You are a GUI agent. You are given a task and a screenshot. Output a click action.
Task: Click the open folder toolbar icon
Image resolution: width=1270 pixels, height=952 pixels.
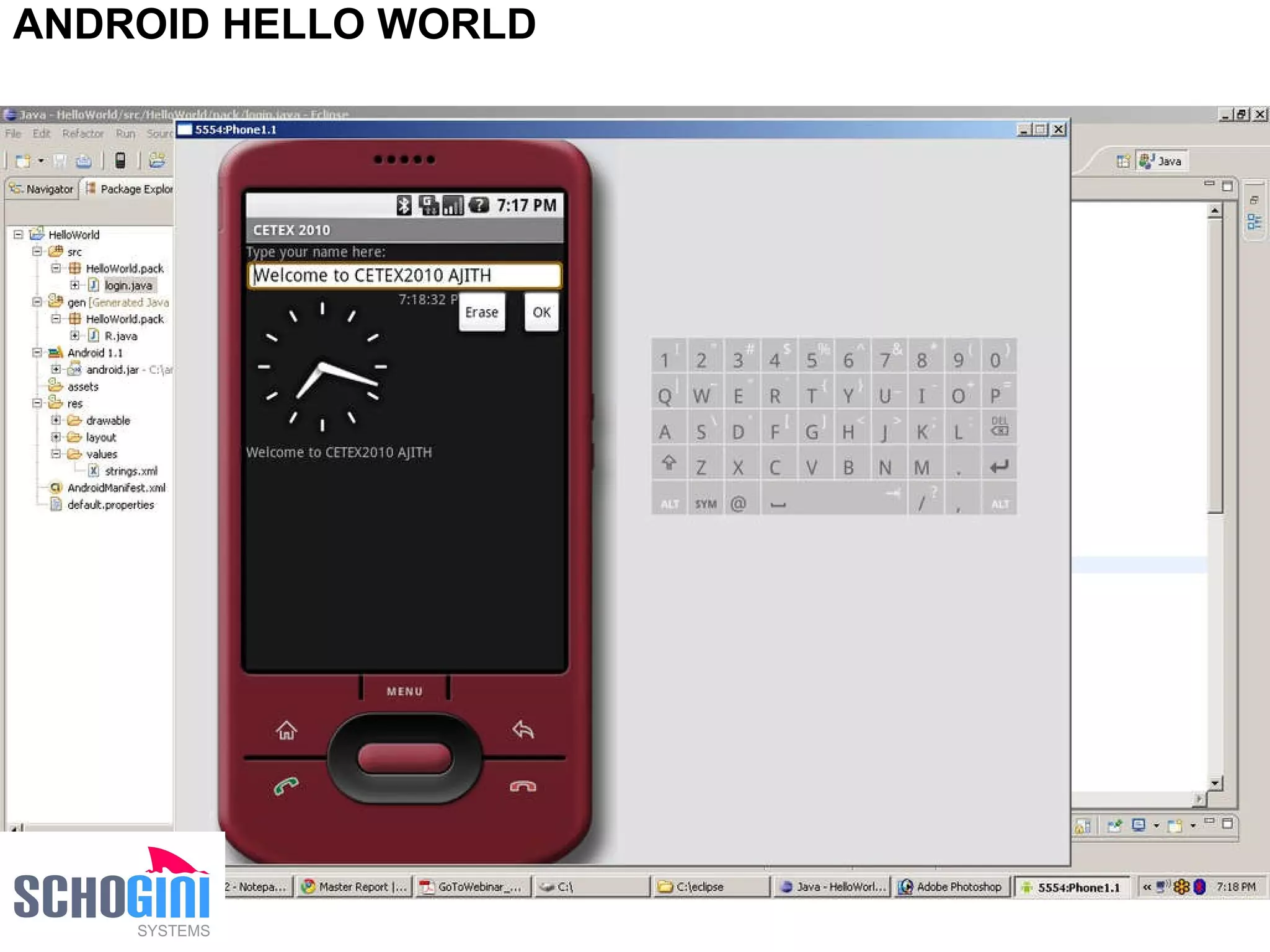pos(158,161)
